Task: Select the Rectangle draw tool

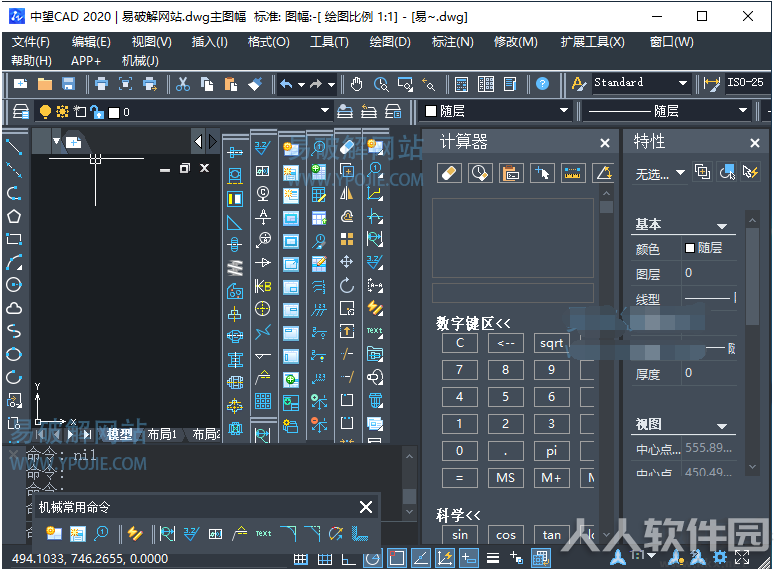Action: point(14,239)
